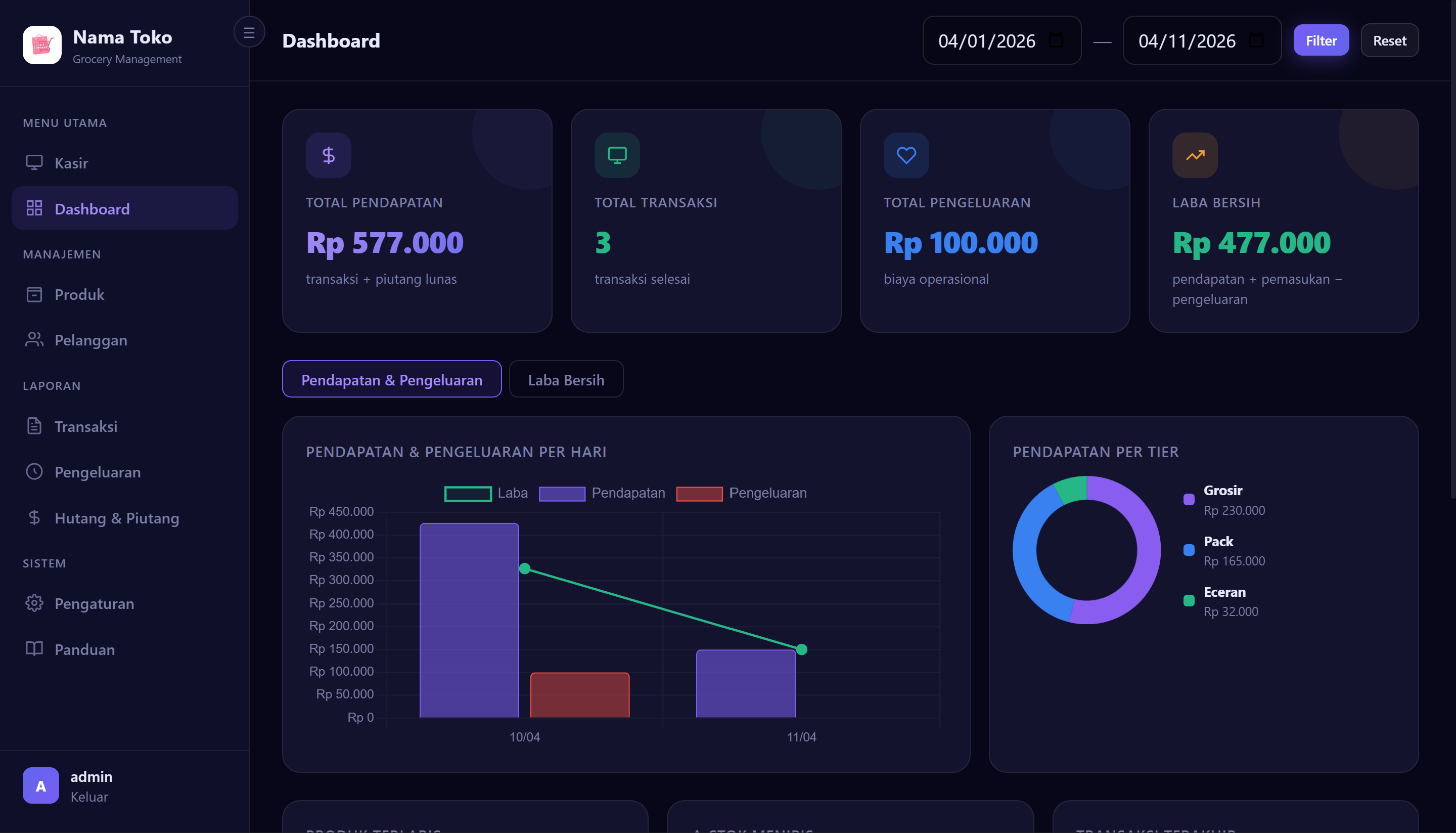Click the Pack Rp 165.000 amount
1456x833 pixels.
(1235, 561)
